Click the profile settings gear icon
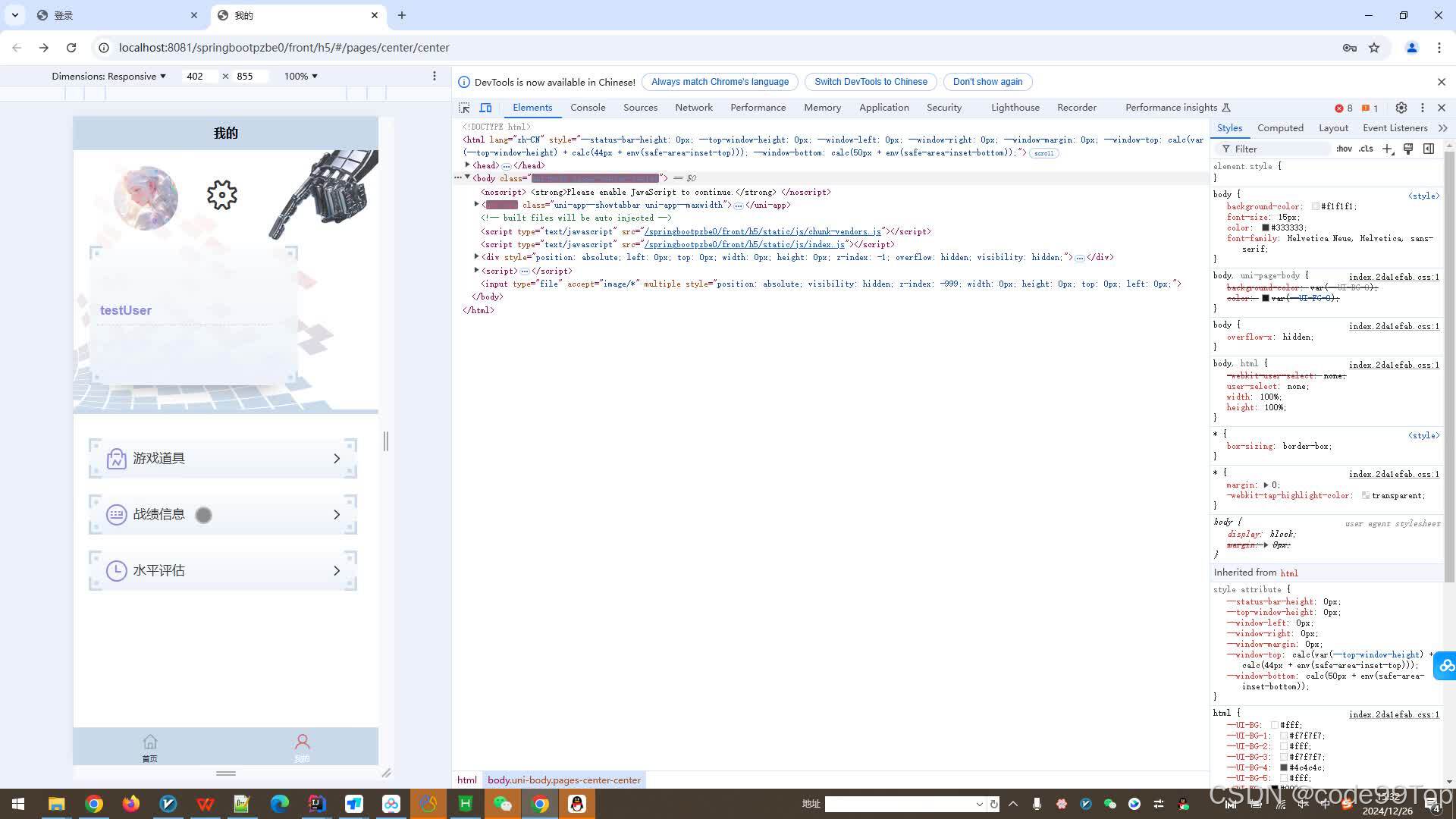 [222, 196]
